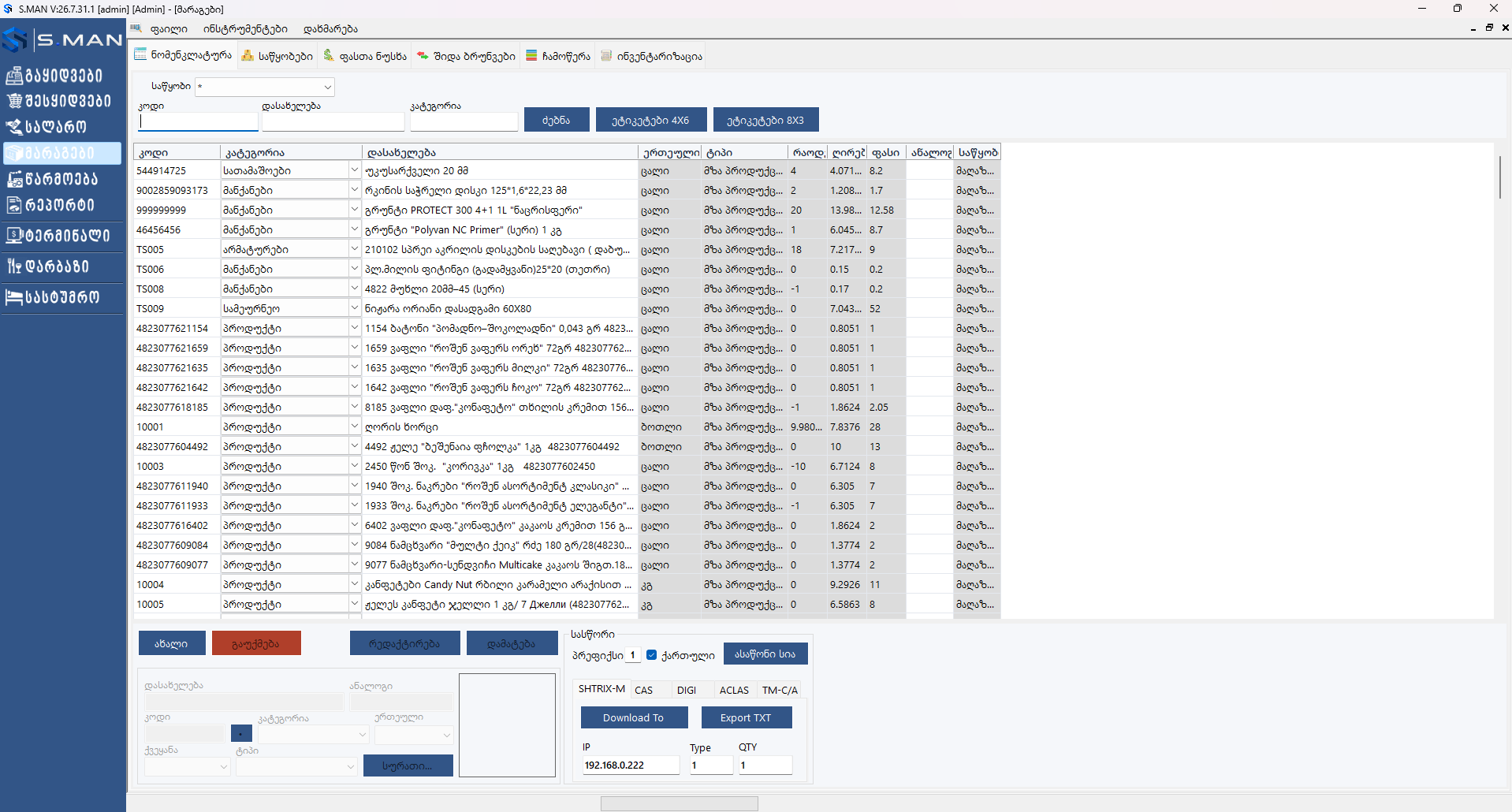
Task: Open the ინსტრუმენტები menu
Action: click(x=245, y=29)
